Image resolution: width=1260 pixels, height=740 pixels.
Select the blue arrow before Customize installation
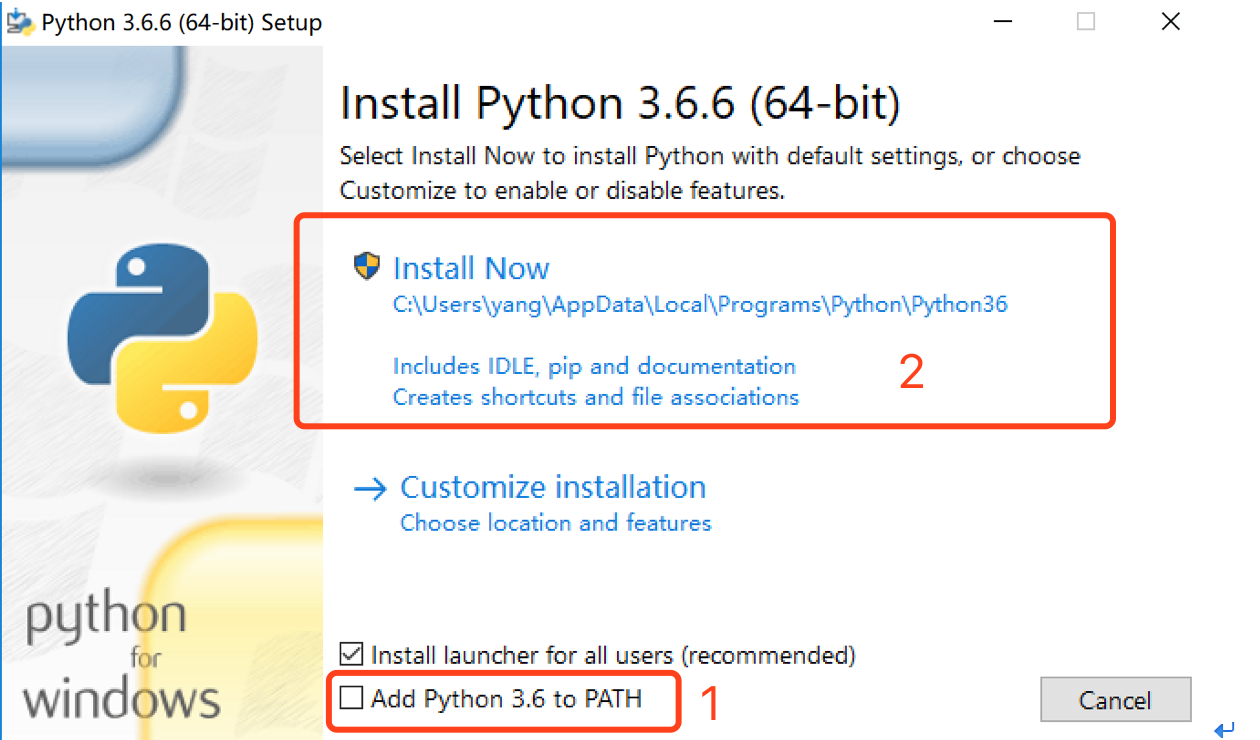368,487
